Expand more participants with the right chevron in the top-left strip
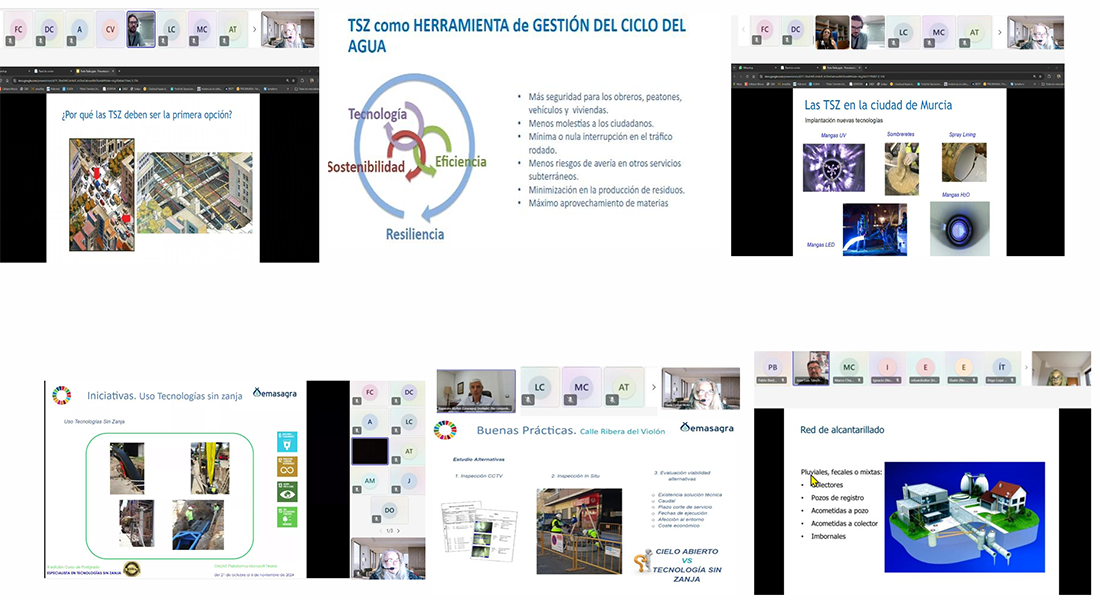 pyautogui.click(x=255, y=29)
